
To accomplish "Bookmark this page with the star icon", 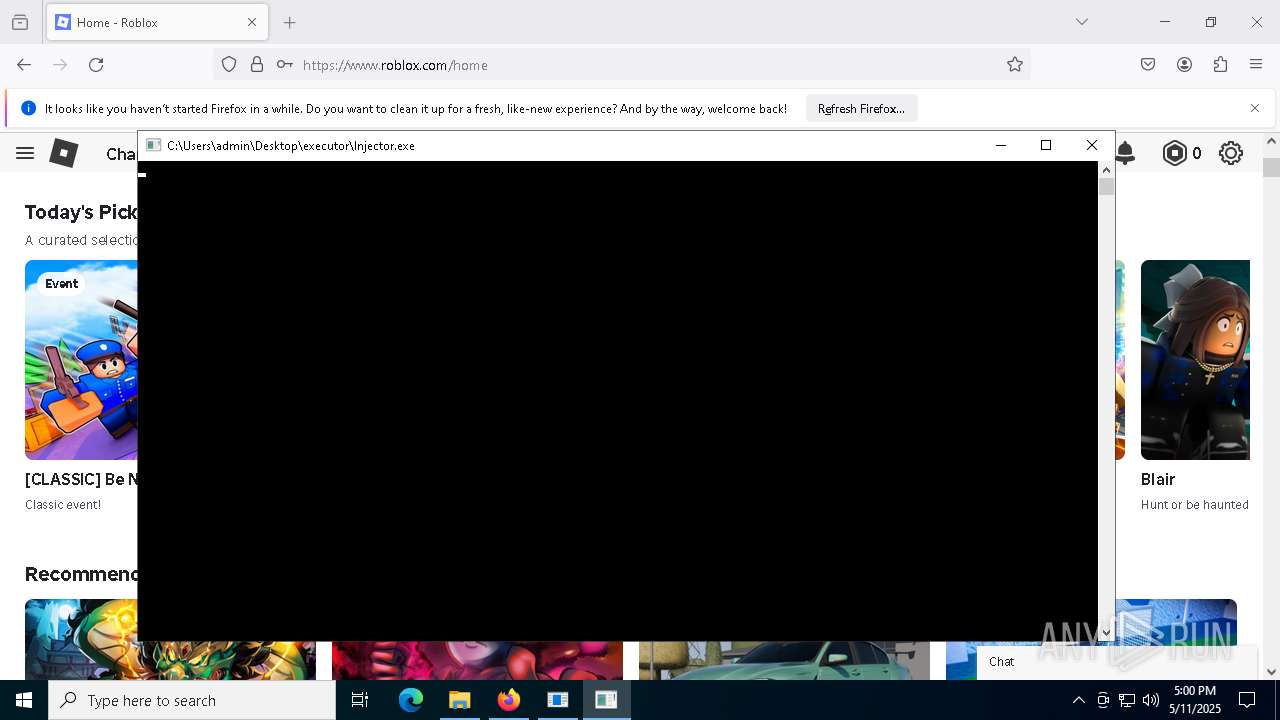I will point(1015,65).
